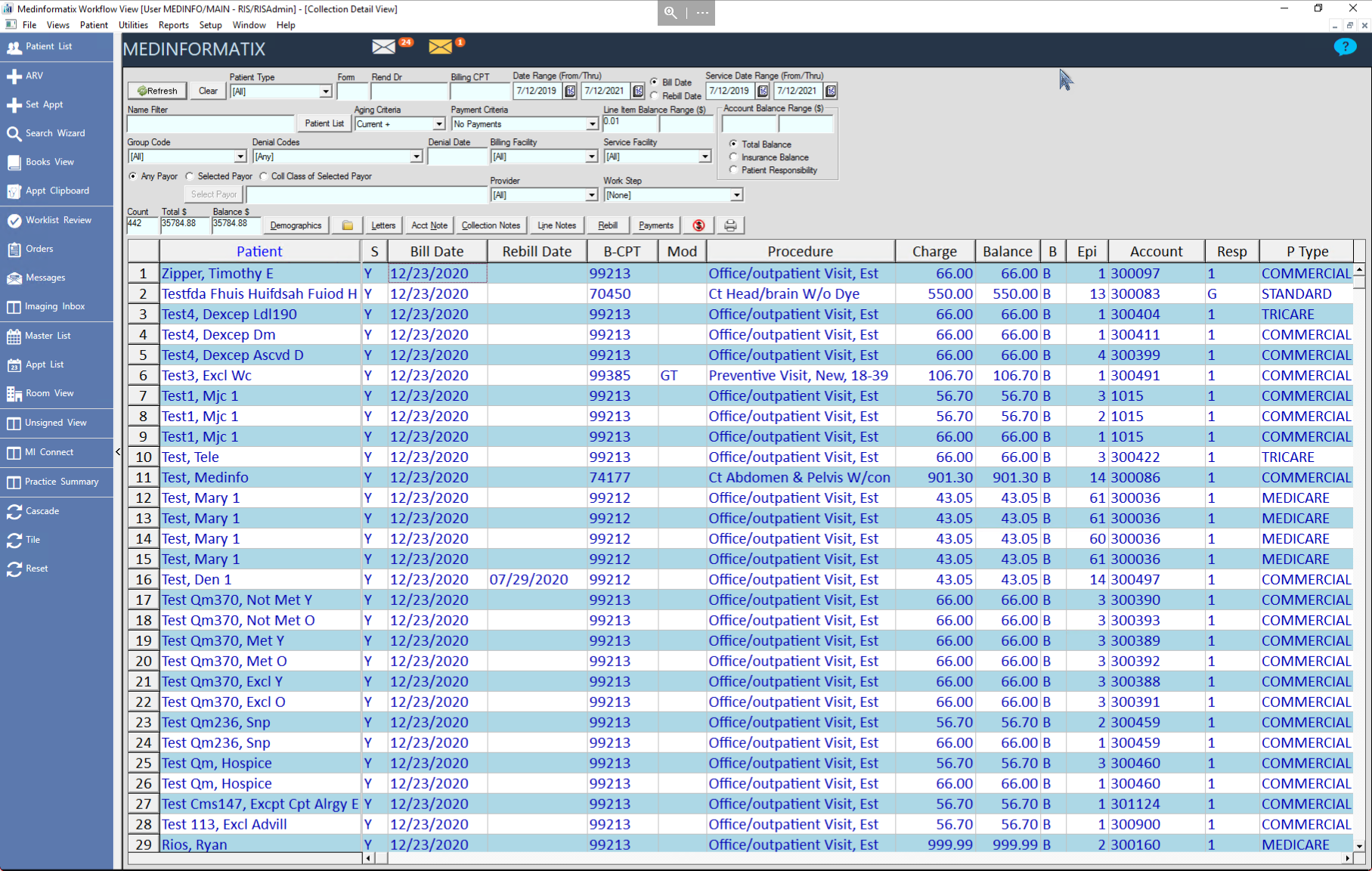Open Search Wizard from sidebar
1372x871 pixels.
(55, 133)
